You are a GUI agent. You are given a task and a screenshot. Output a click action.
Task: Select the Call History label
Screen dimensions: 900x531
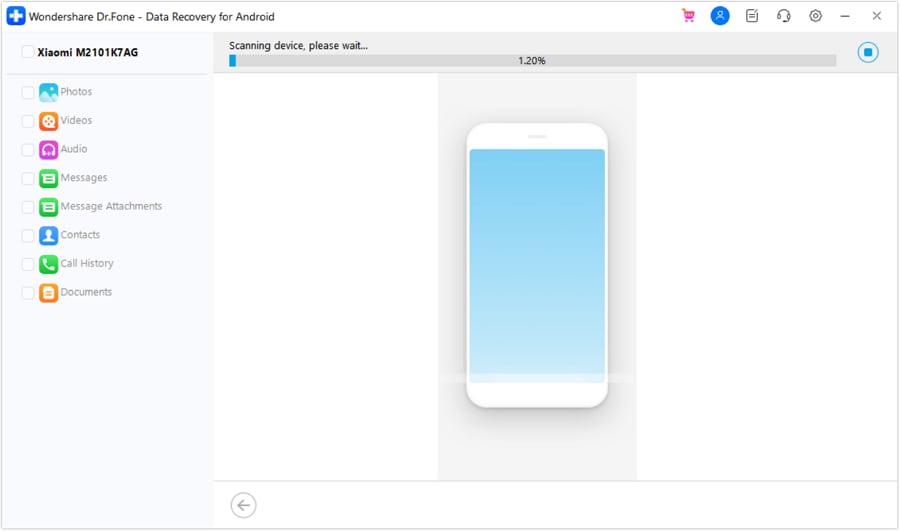click(x=87, y=263)
